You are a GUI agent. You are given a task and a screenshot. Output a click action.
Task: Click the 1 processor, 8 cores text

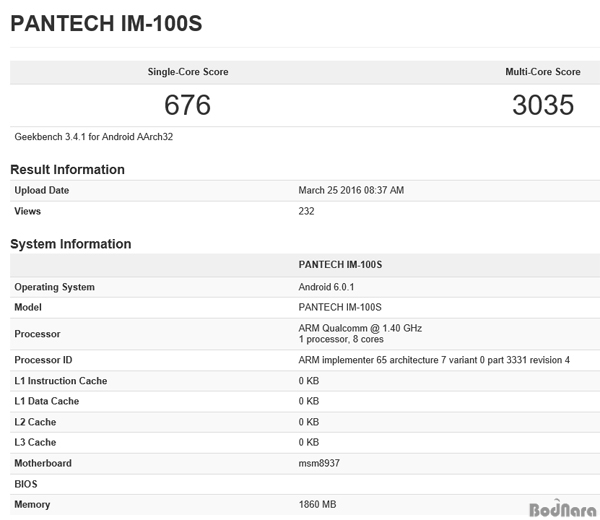click(x=341, y=339)
